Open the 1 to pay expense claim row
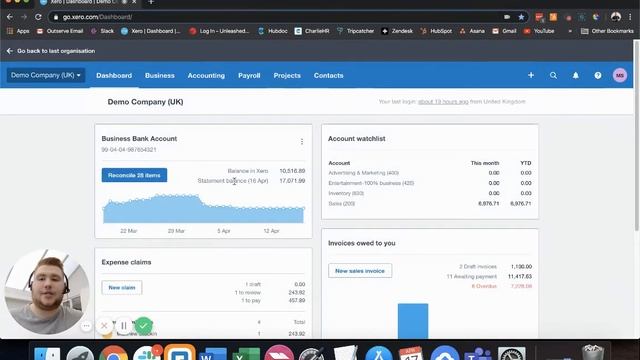The height and width of the screenshot is (360, 640). pos(251,300)
